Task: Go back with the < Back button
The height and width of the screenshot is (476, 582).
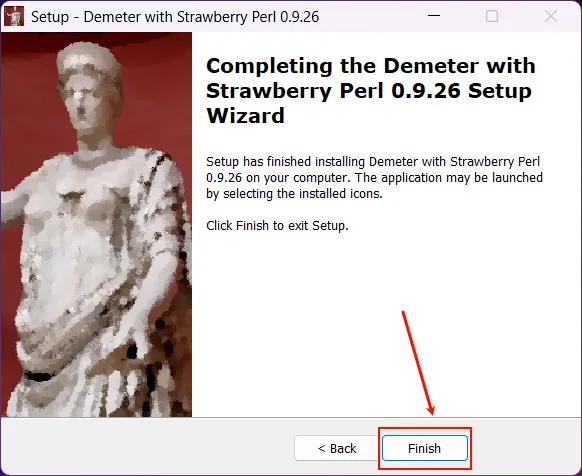Action: tap(337, 448)
